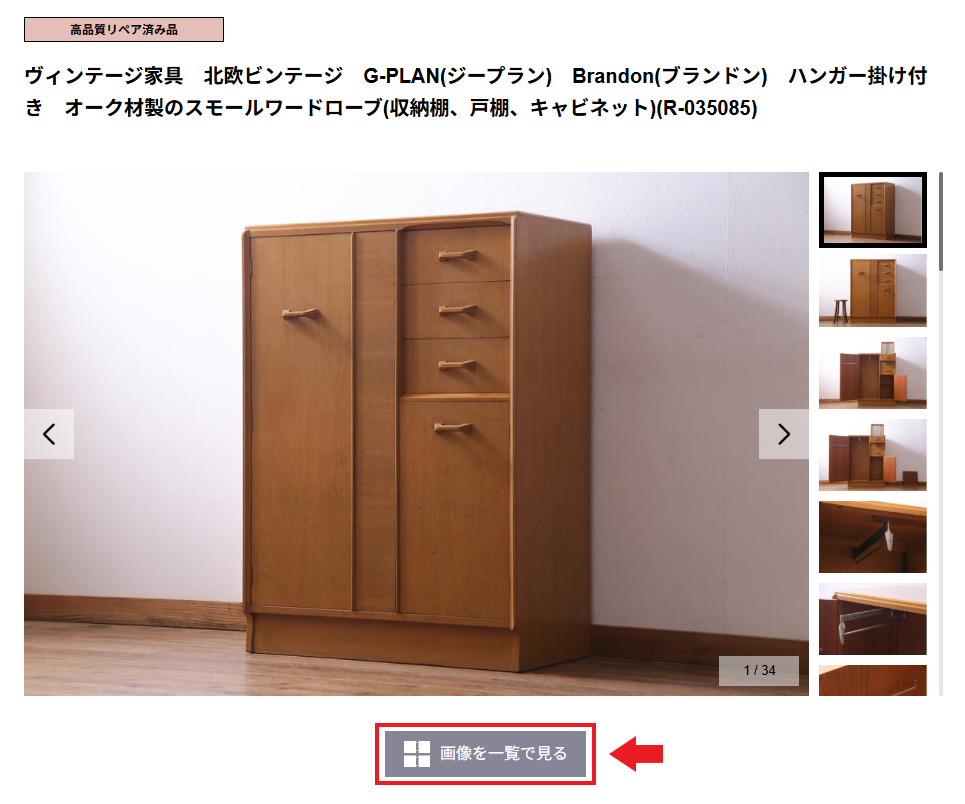
Task: Click the G-PLAN Brandon product title
Action: click(x=476, y=92)
